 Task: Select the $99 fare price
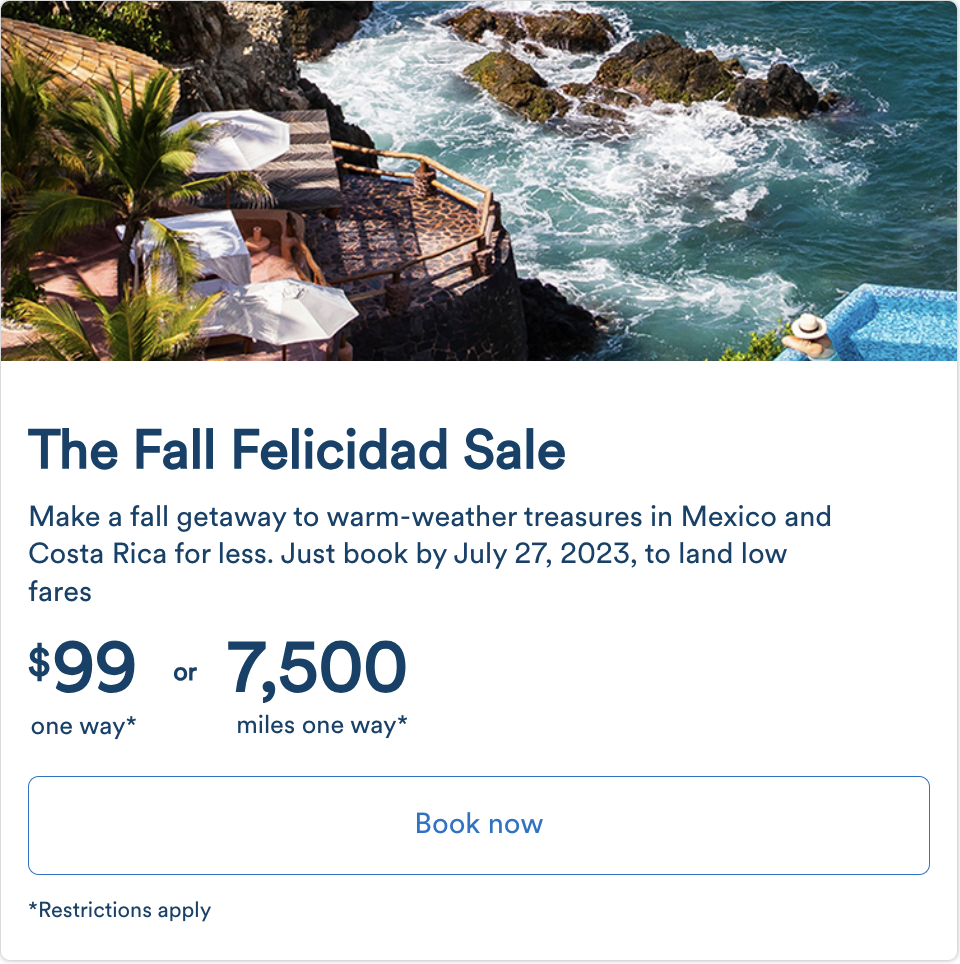tap(82, 667)
